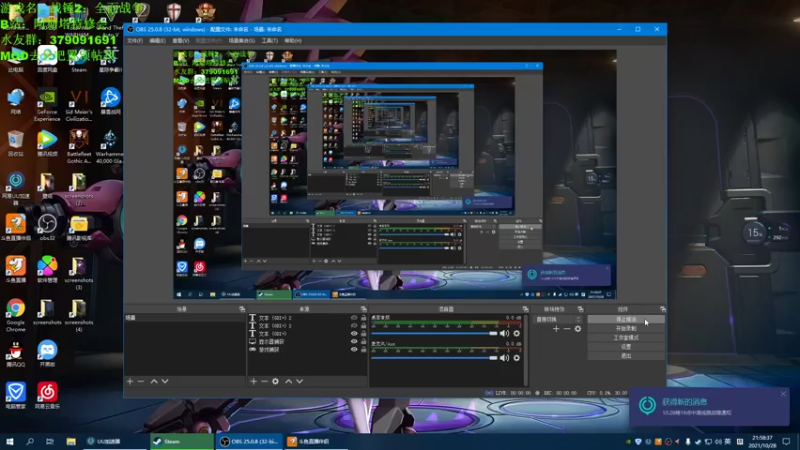Open UU加速器 taskbar button
The height and width of the screenshot is (450, 800).
(115, 442)
